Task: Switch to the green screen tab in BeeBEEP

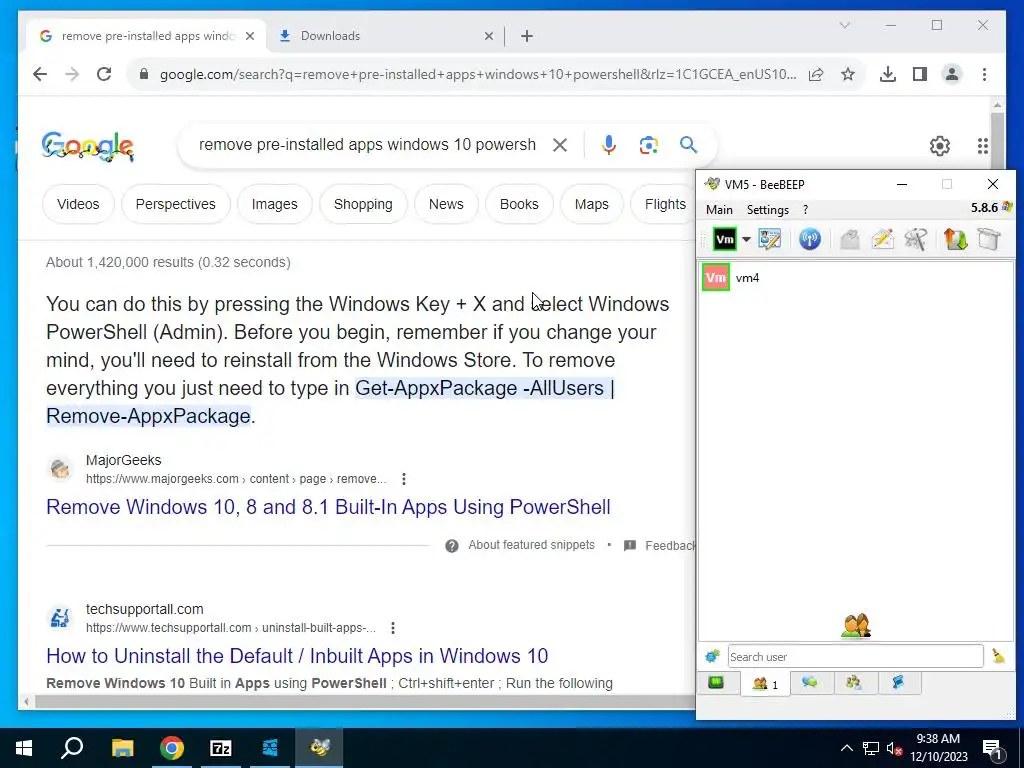Action: [x=716, y=683]
